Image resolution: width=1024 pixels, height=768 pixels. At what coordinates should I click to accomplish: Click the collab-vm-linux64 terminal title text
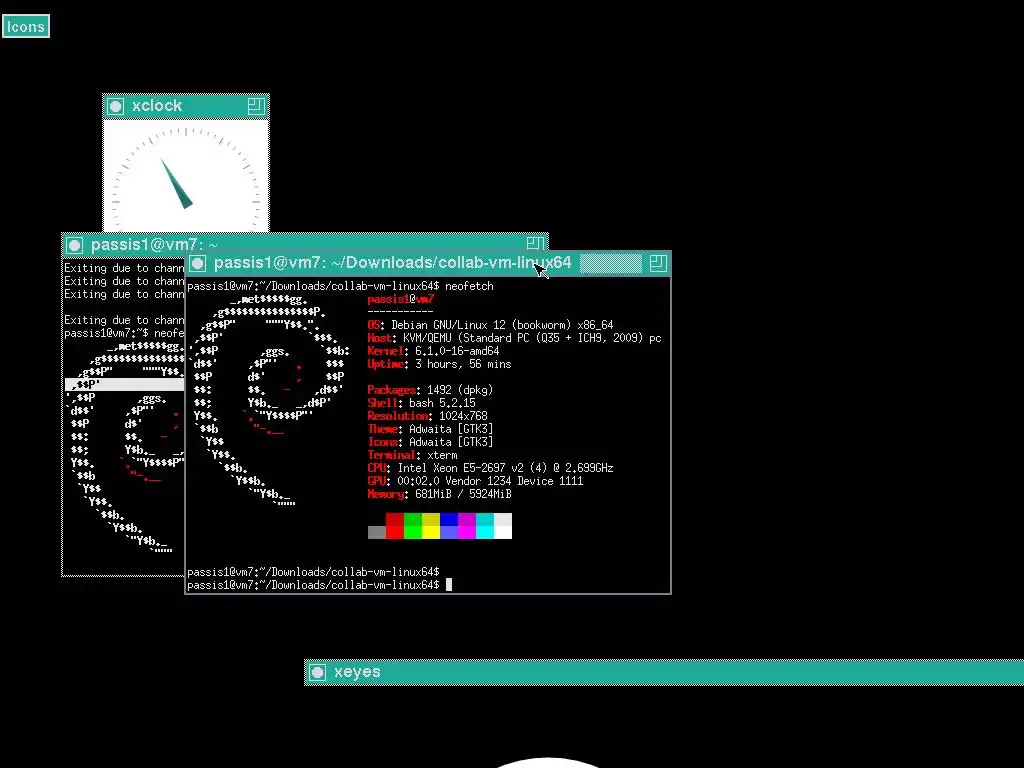392,263
